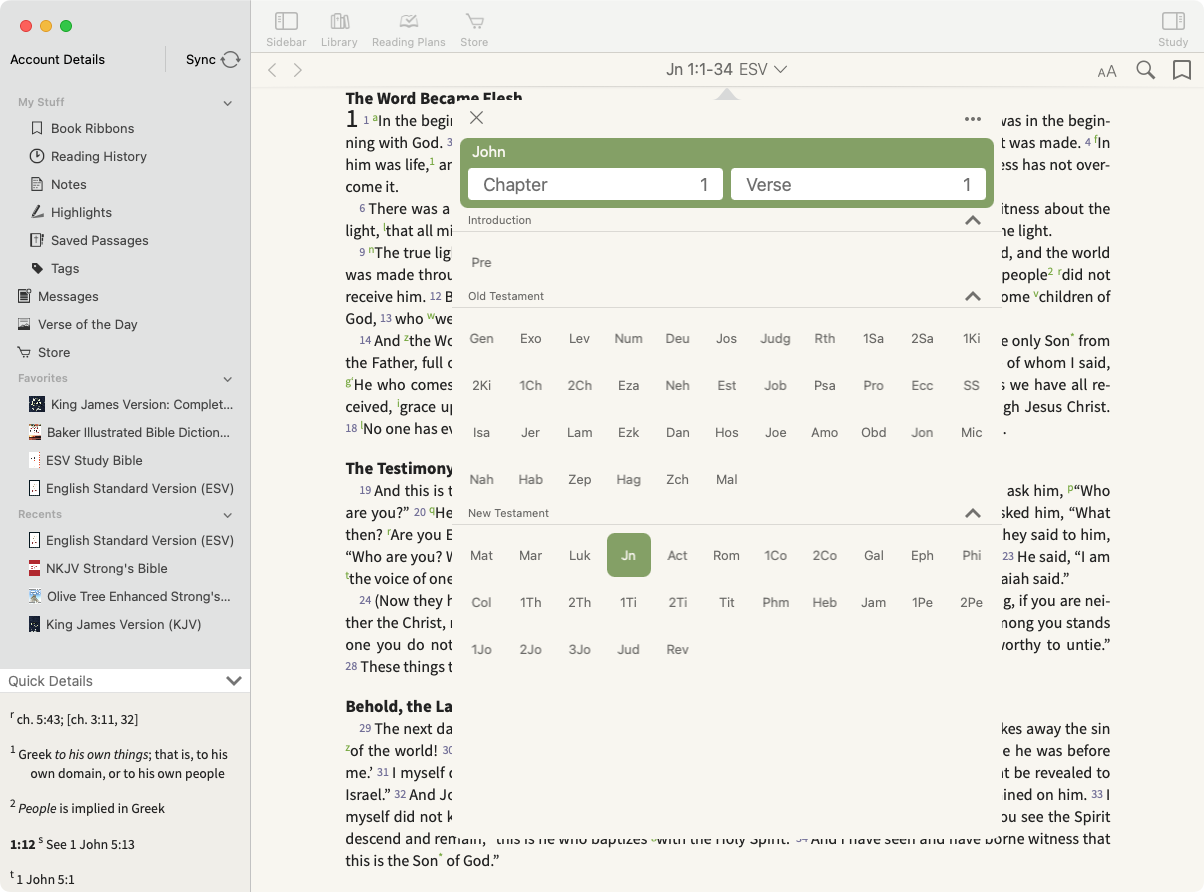Go back with left arrow
This screenshot has width=1204, height=892.
point(272,70)
